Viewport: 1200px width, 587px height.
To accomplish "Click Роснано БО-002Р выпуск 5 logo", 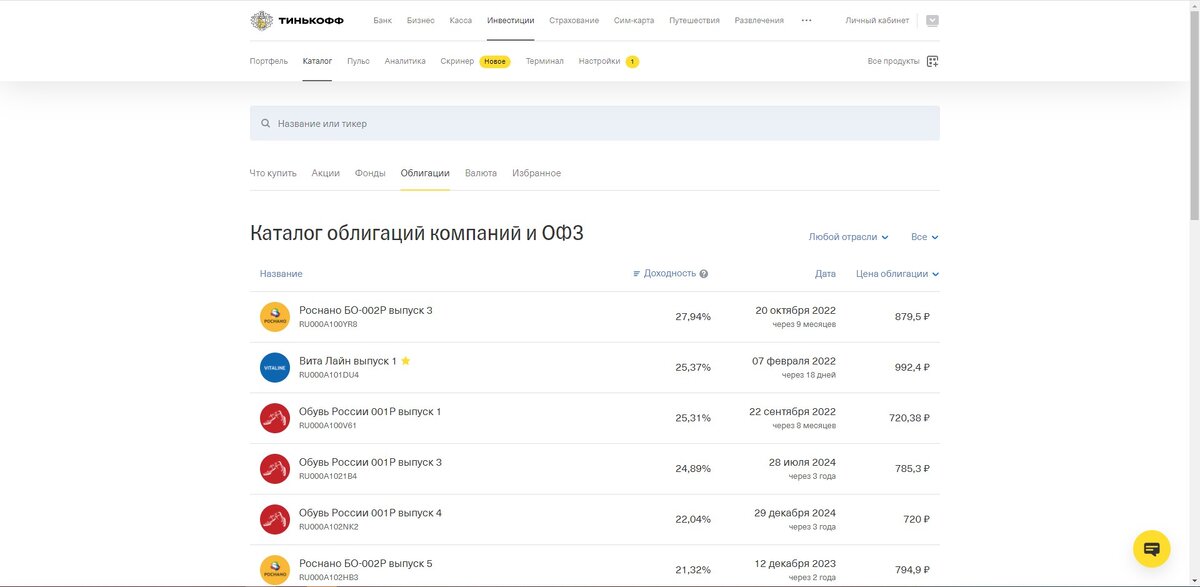I will pos(275,570).
